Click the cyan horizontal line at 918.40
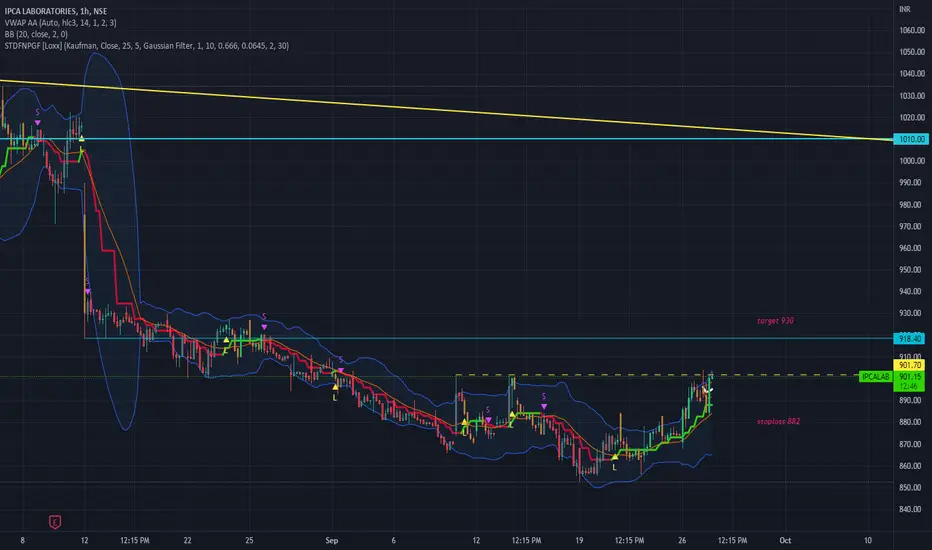 coord(487,338)
